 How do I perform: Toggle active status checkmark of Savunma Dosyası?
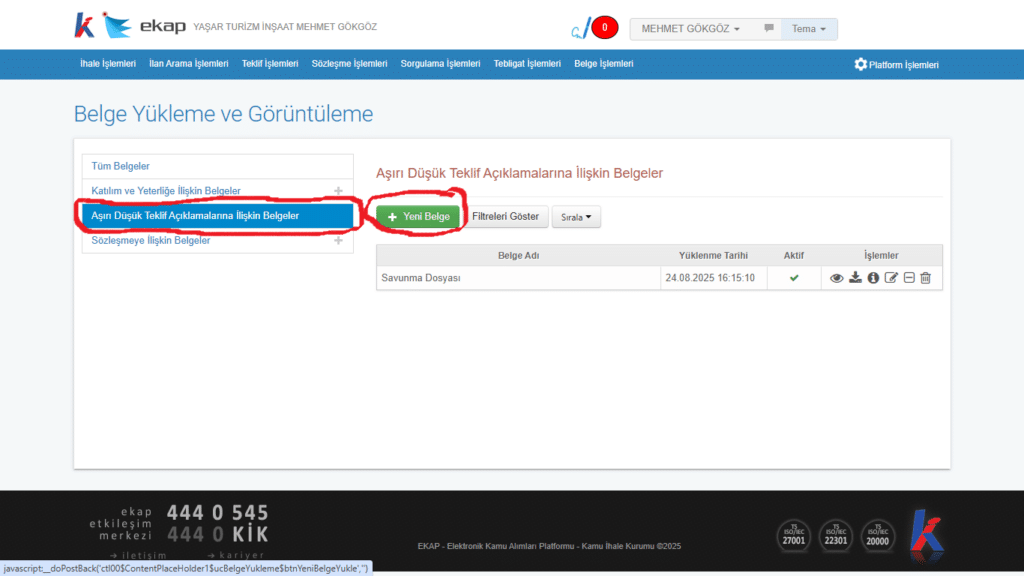point(793,278)
